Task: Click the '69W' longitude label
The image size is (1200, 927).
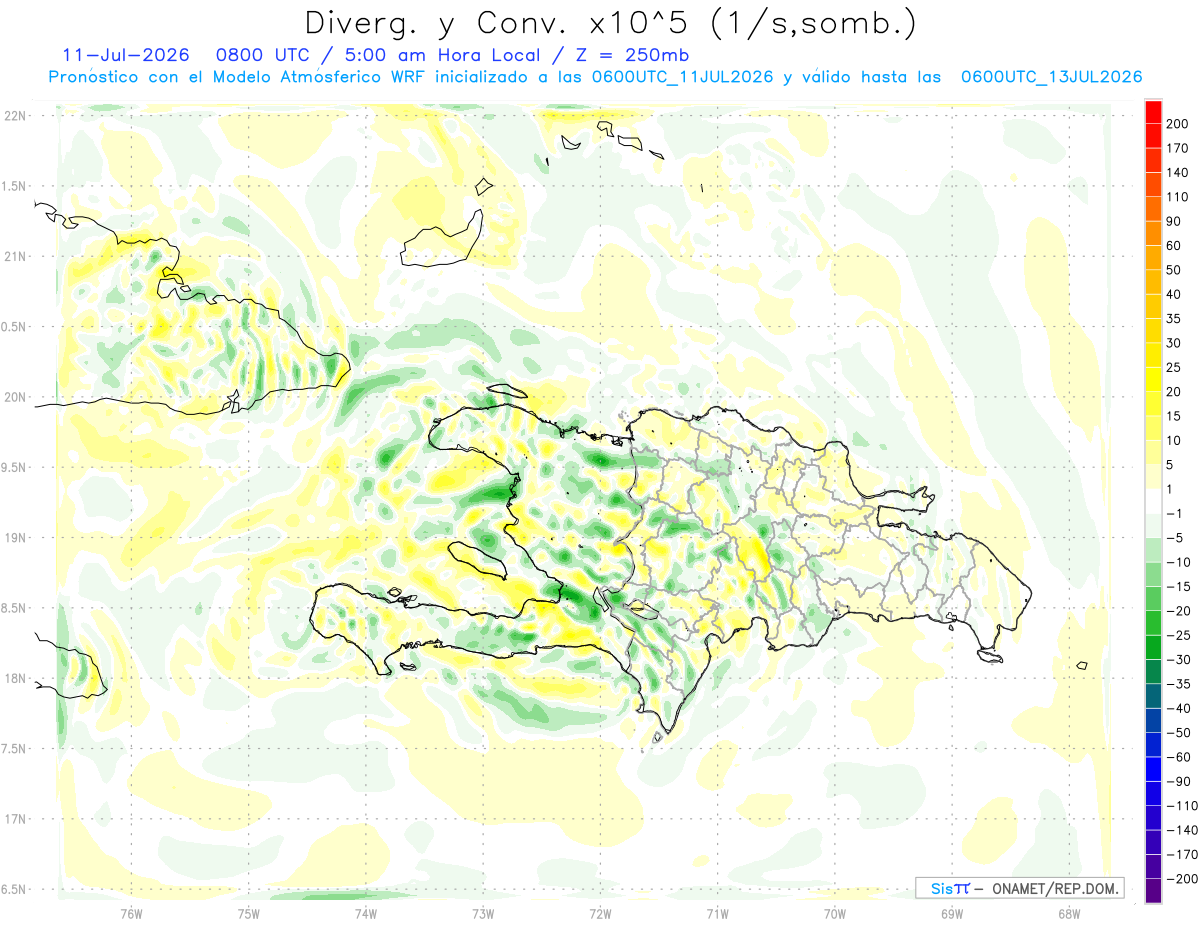Action: 952,913
